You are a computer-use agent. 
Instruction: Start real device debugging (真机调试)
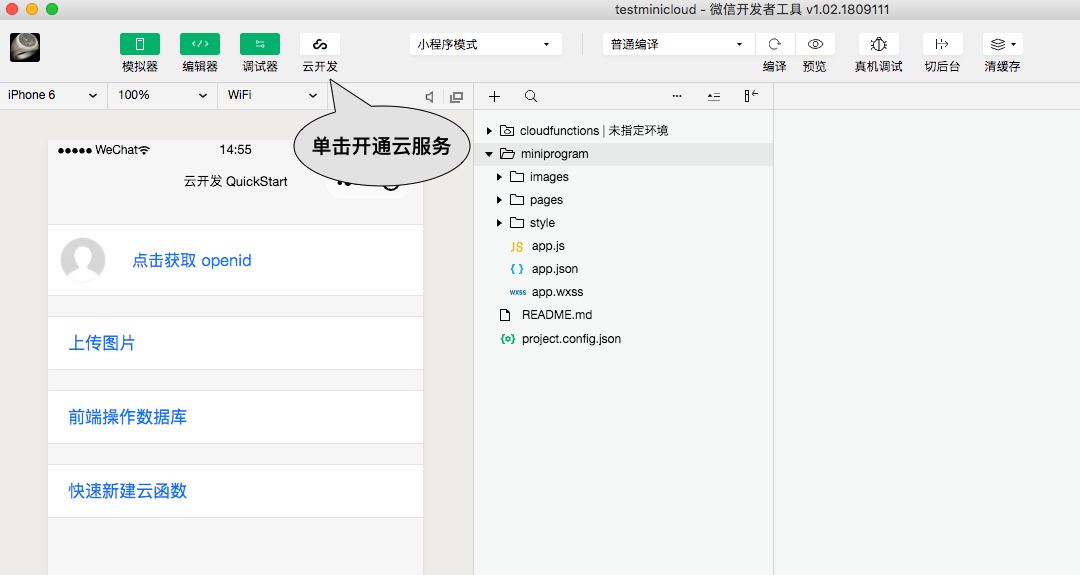(878, 44)
